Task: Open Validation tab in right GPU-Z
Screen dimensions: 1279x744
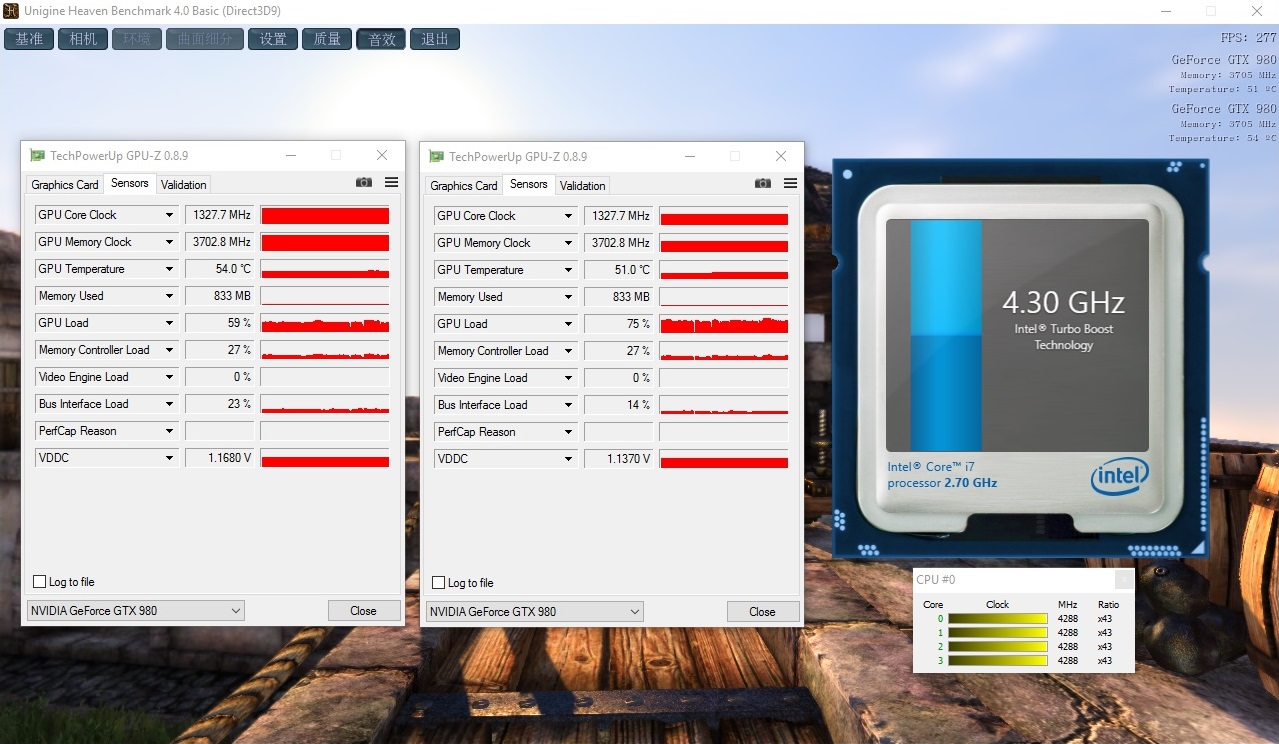Action: click(x=583, y=186)
